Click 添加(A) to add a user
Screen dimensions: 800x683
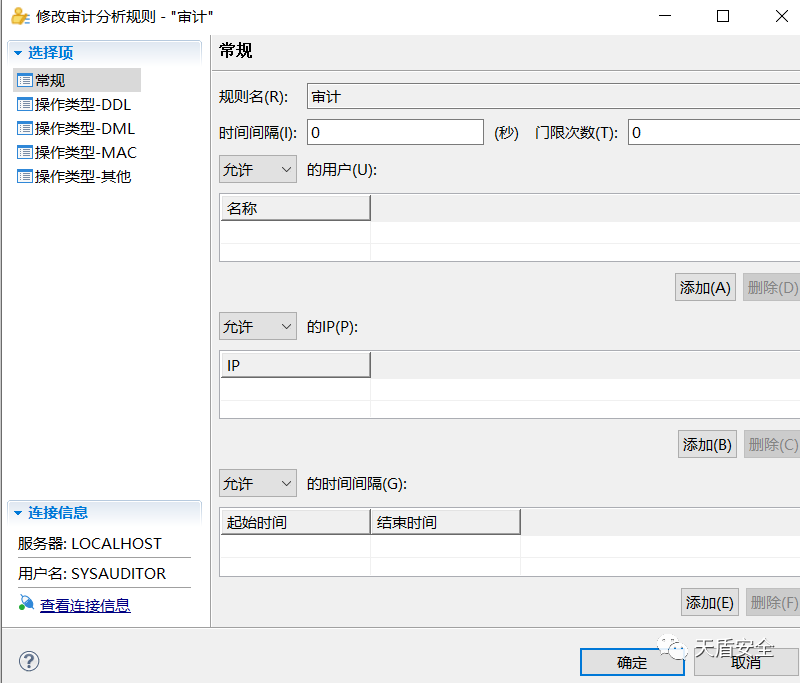(x=705, y=288)
